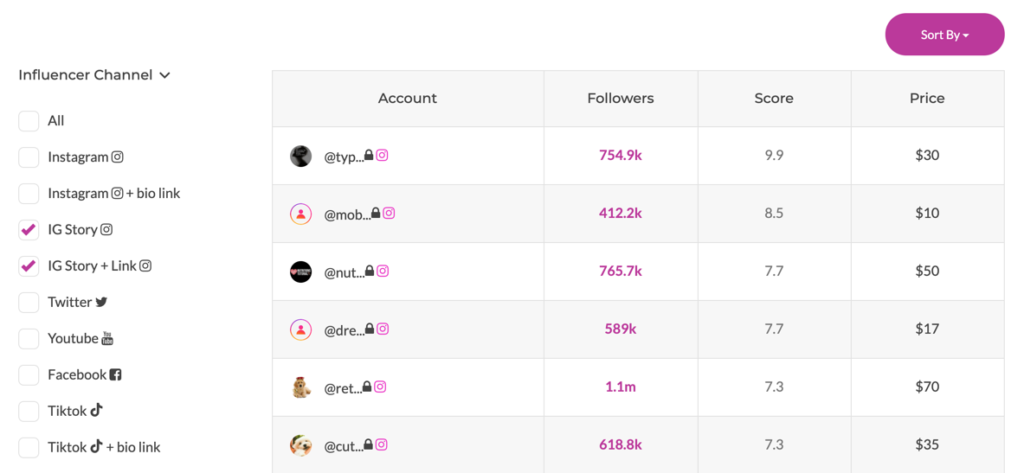Click the Followers column header
Viewport: 1024px width, 473px height.
point(620,98)
